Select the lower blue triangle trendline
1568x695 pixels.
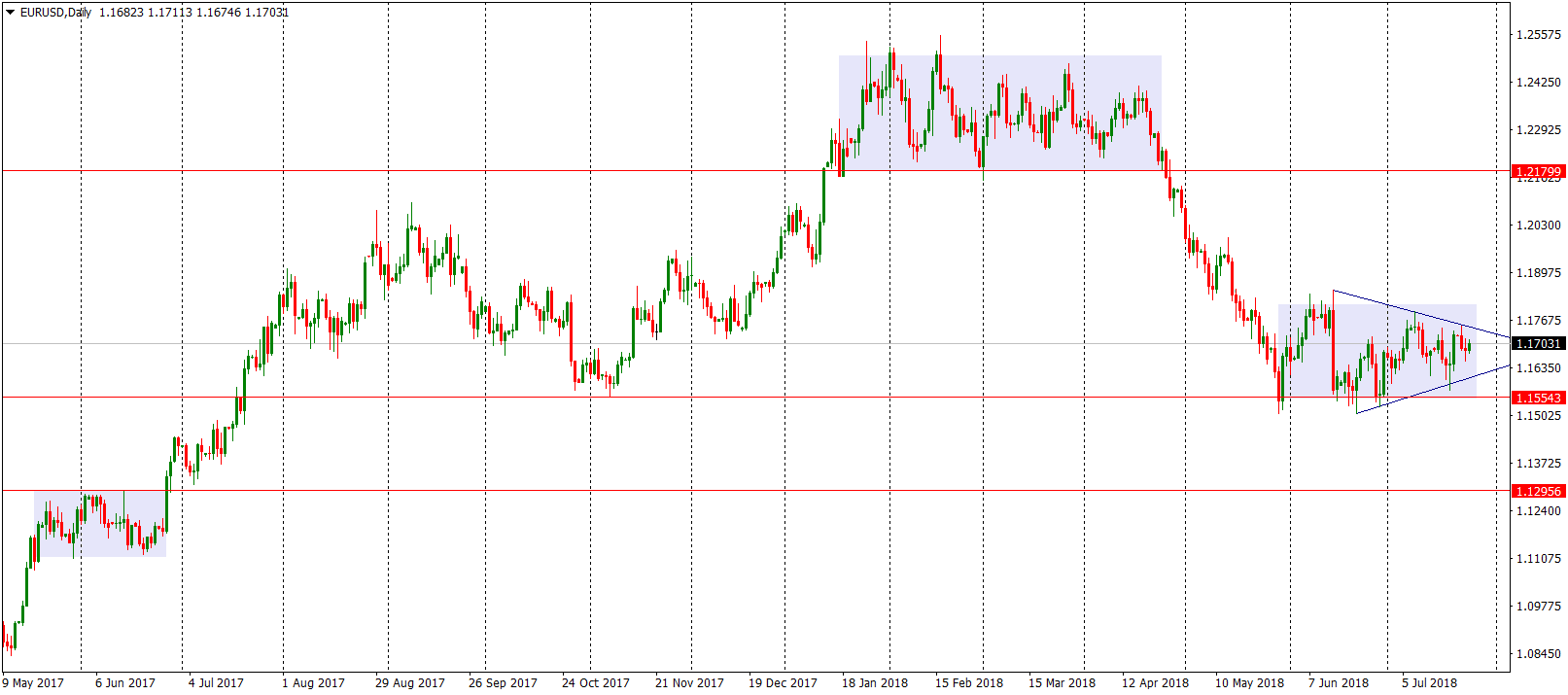point(1433,390)
